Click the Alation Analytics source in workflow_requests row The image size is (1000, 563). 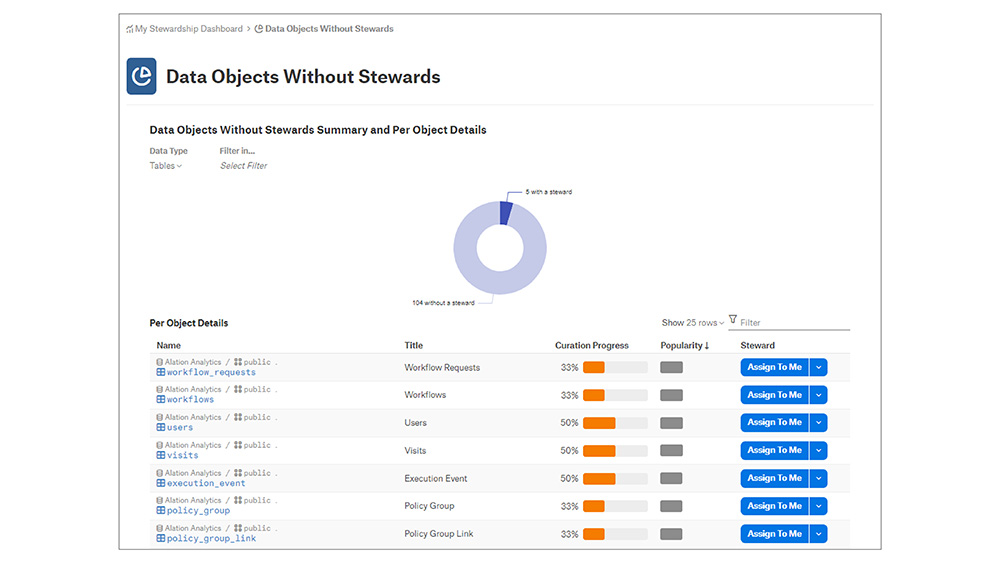click(x=193, y=362)
